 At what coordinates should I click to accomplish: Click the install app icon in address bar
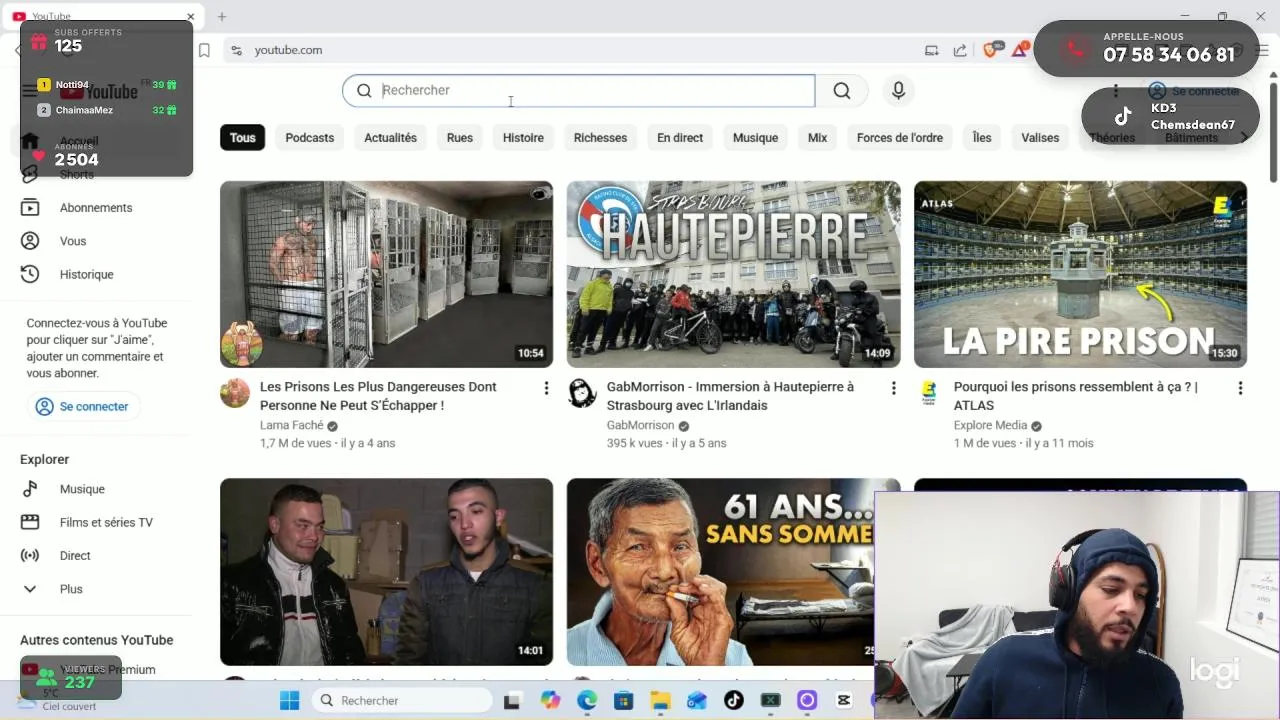(932, 50)
